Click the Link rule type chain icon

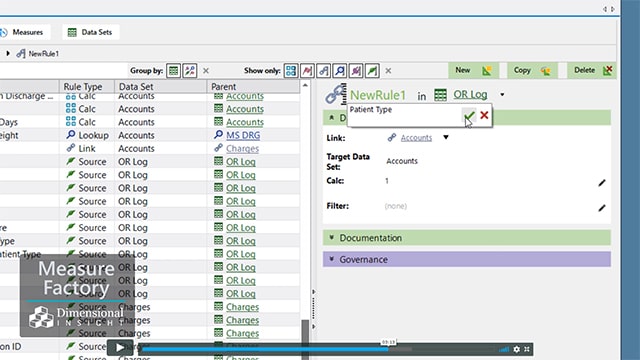[x=71, y=148]
